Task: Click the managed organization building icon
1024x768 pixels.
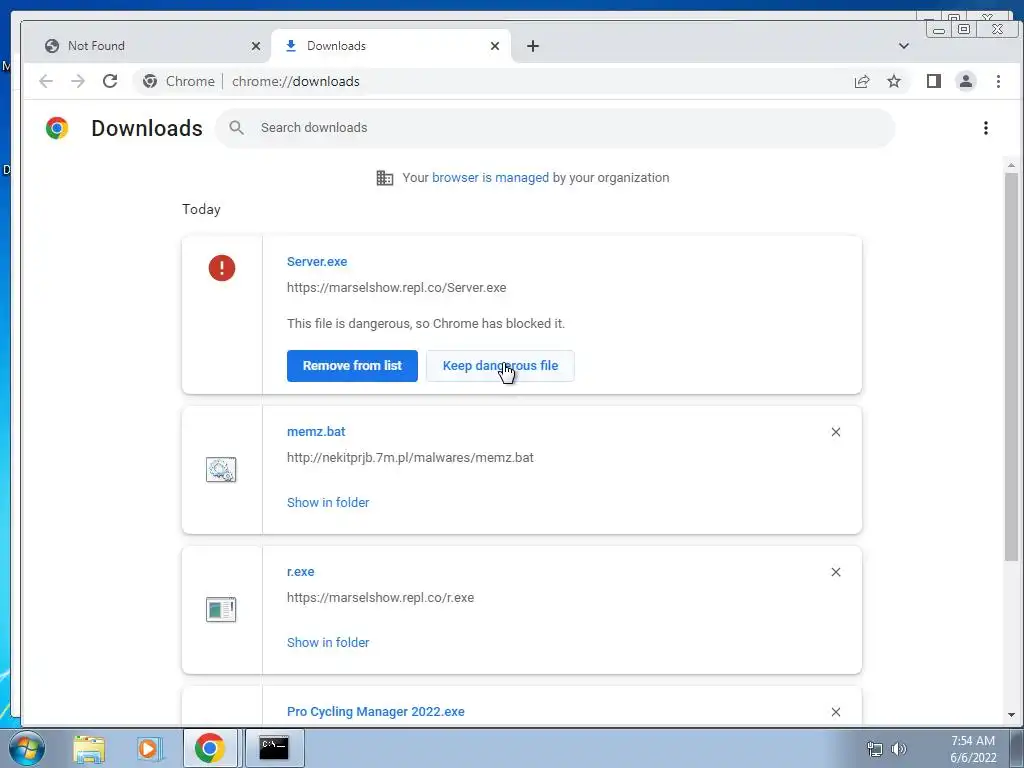Action: 385,178
